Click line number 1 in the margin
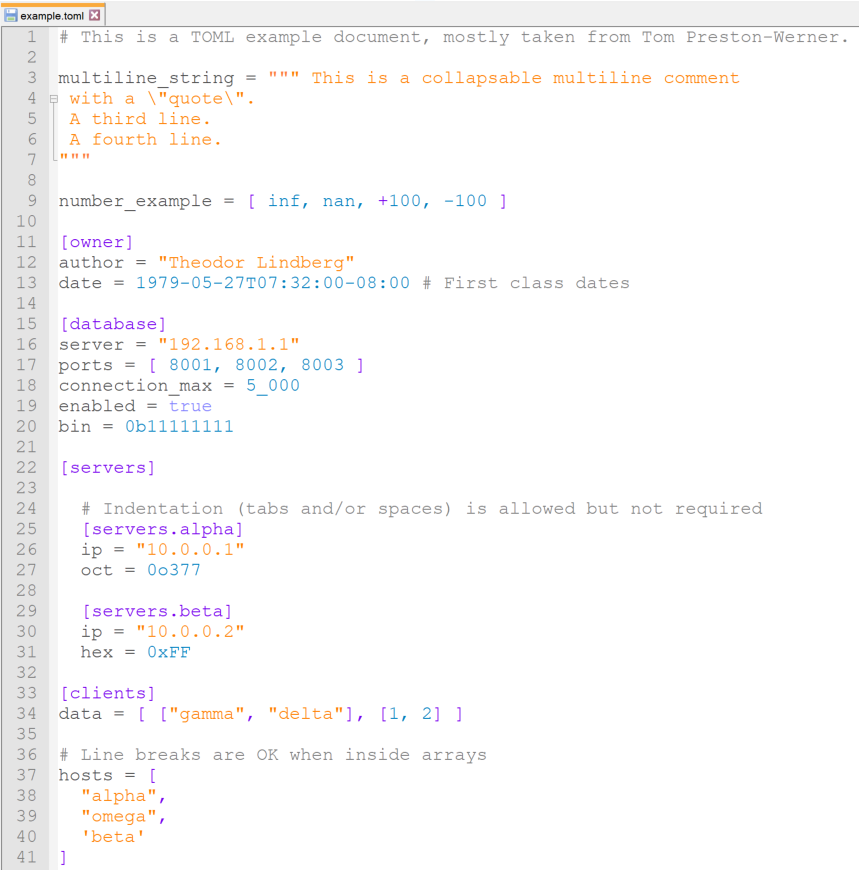This screenshot has height=870, width=859. [32, 37]
